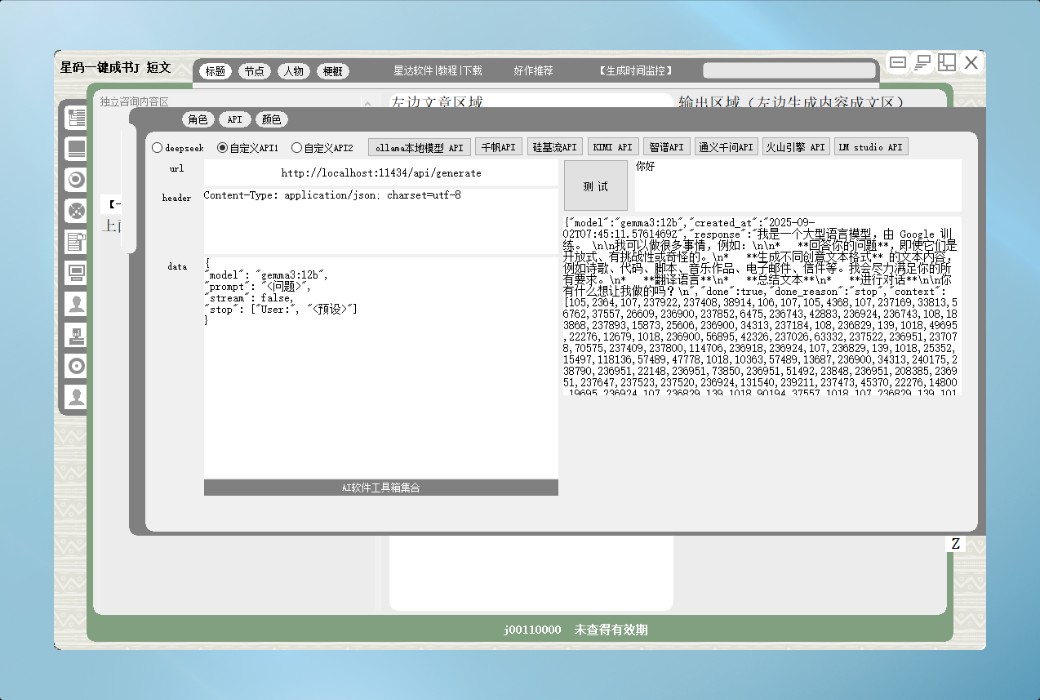Switch to the 角色 tab
The image size is (1040, 700).
(x=197, y=120)
